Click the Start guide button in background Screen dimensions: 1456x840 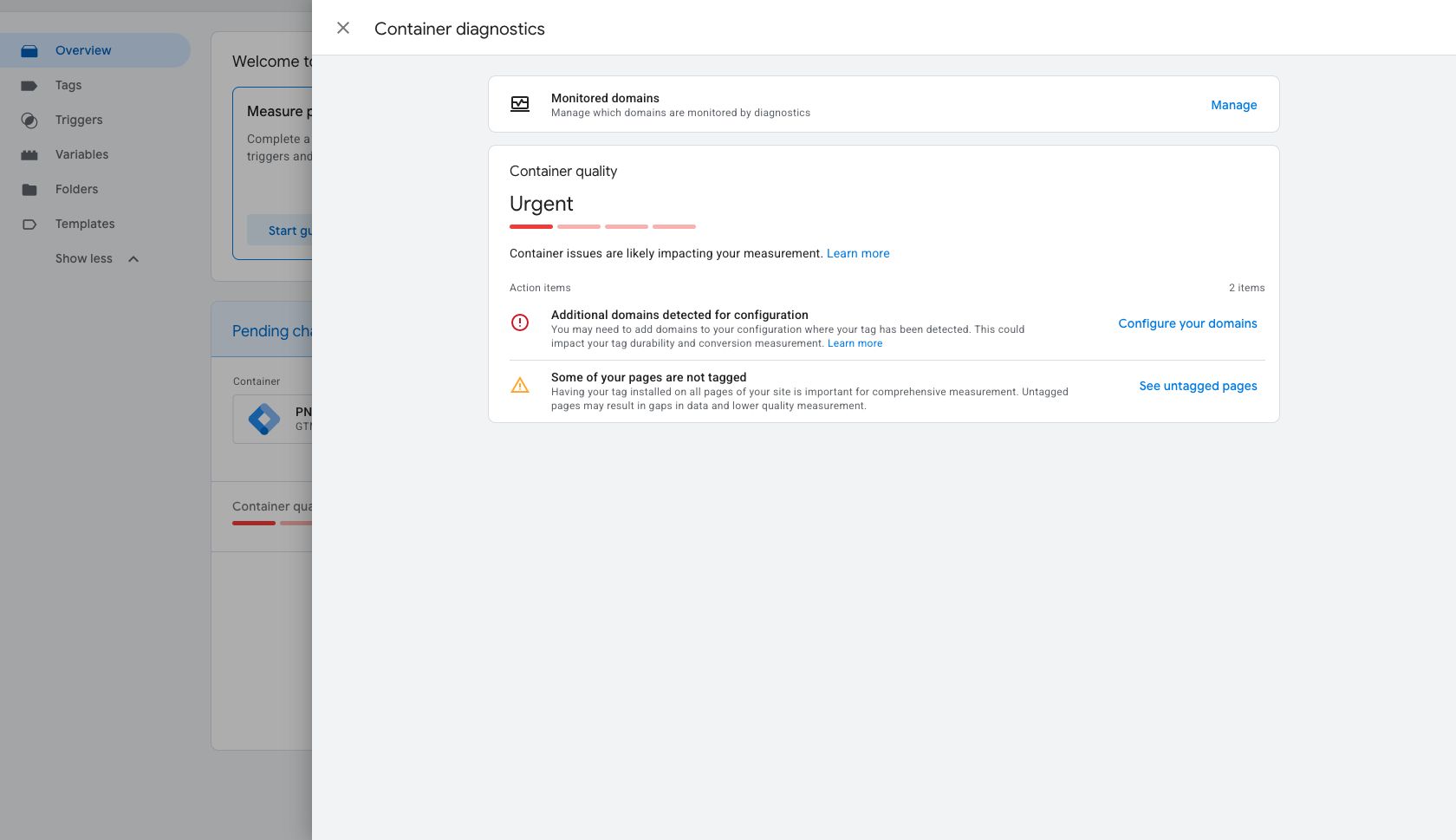coord(280,231)
